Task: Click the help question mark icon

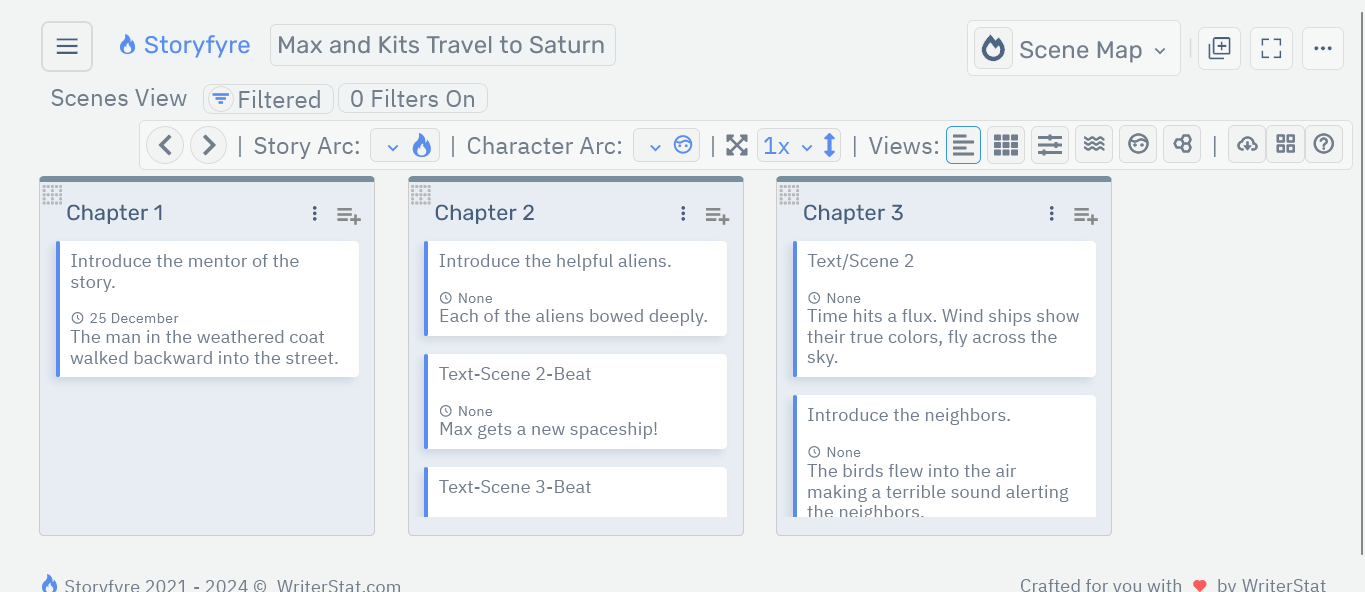Action: click(1323, 145)
